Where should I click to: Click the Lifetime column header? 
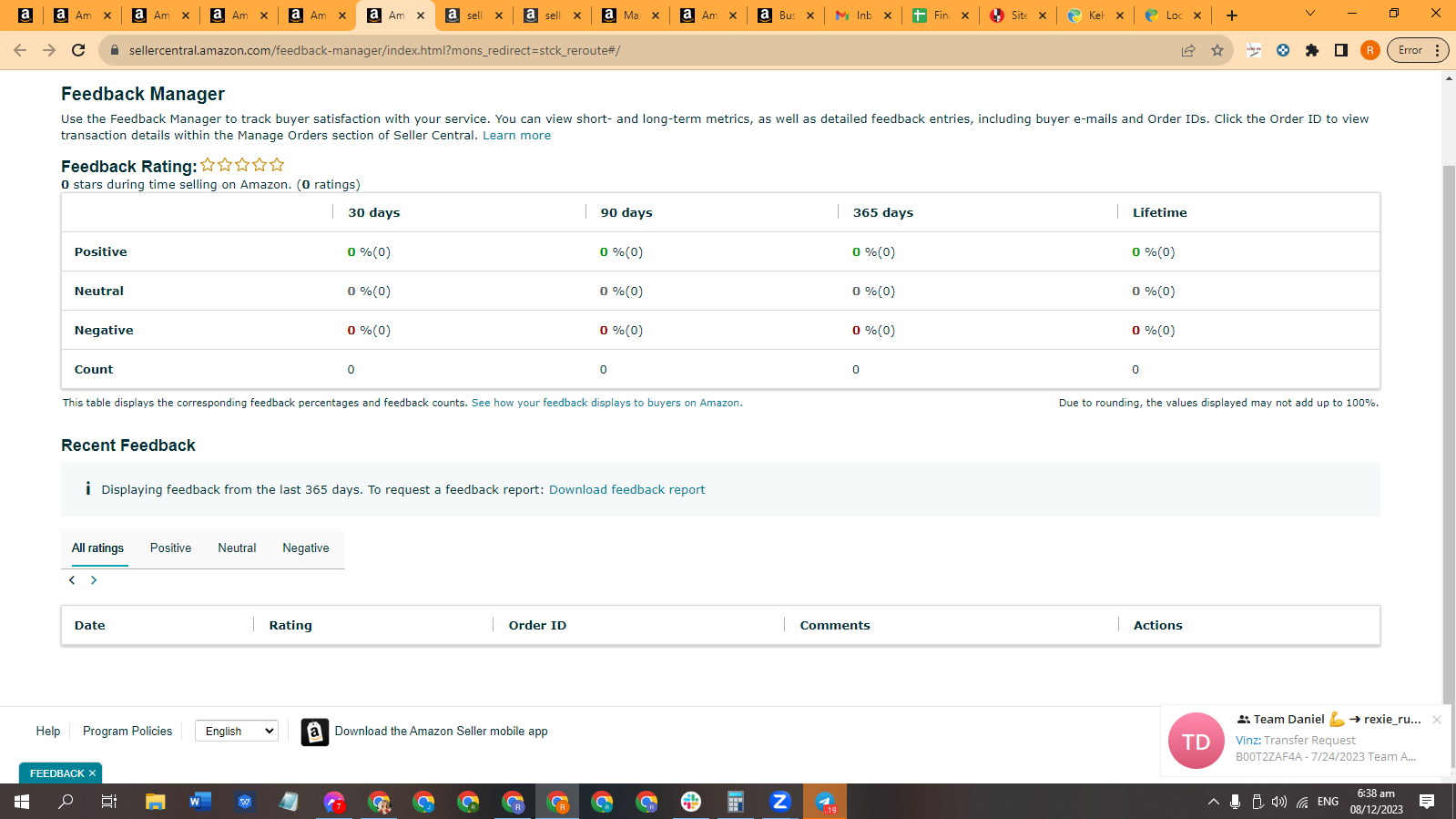1159,213
